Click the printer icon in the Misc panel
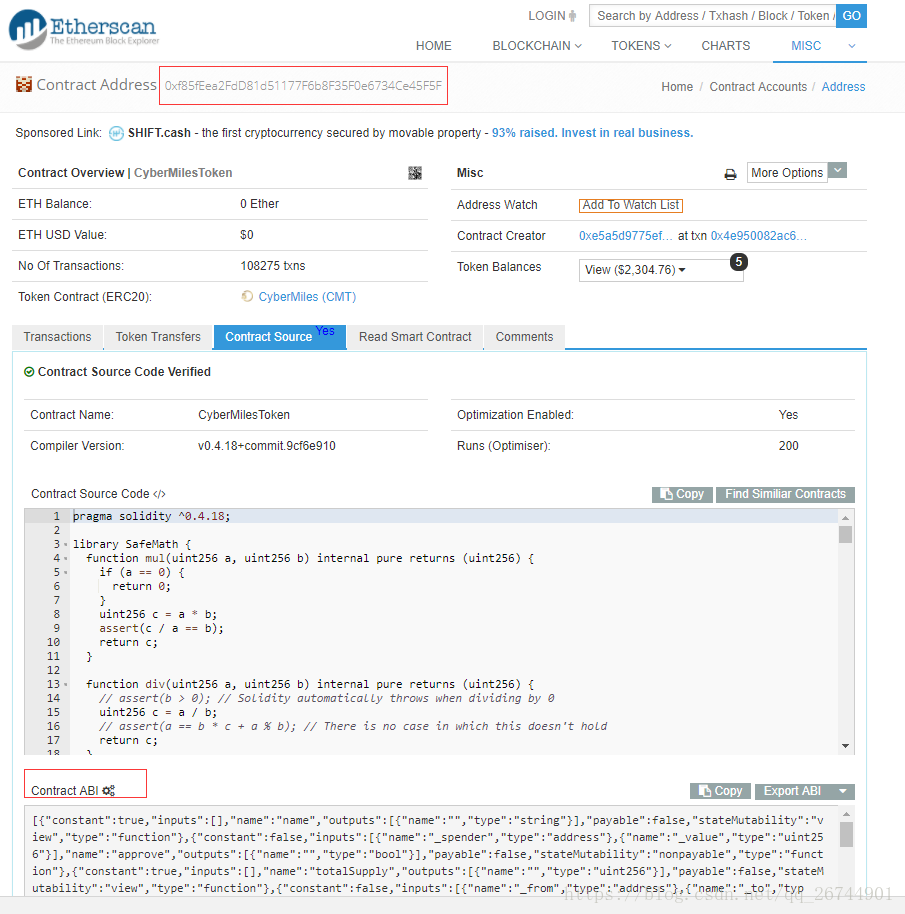The image size is (905, 914). 729,172
